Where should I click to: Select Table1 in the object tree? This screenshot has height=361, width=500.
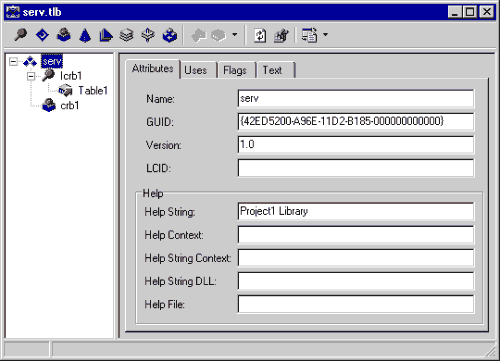93,91
